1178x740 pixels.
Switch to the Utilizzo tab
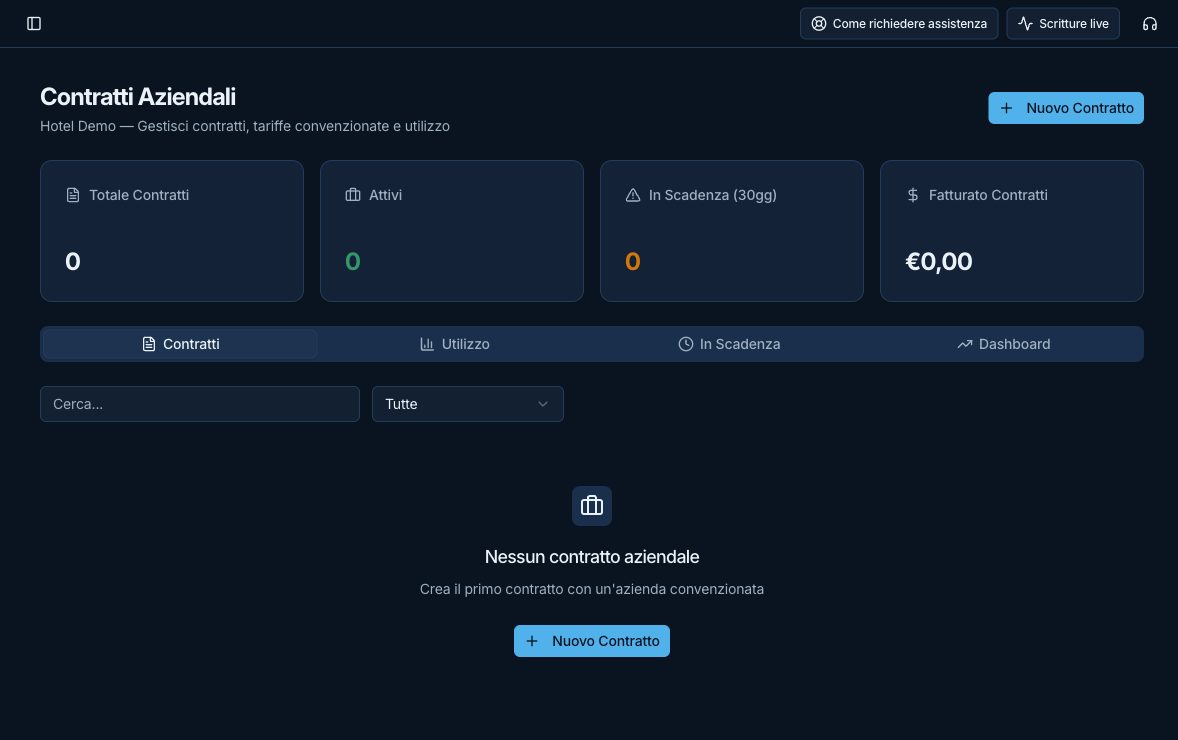point(455,344)
